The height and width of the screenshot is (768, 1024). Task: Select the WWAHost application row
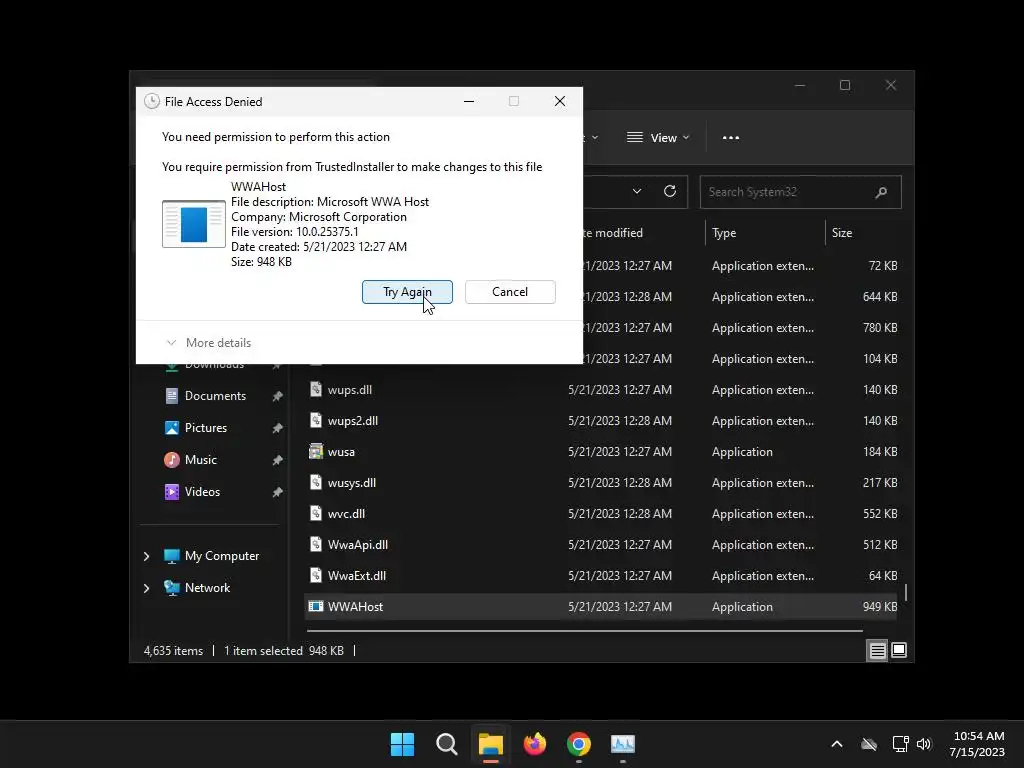point(601,607)
